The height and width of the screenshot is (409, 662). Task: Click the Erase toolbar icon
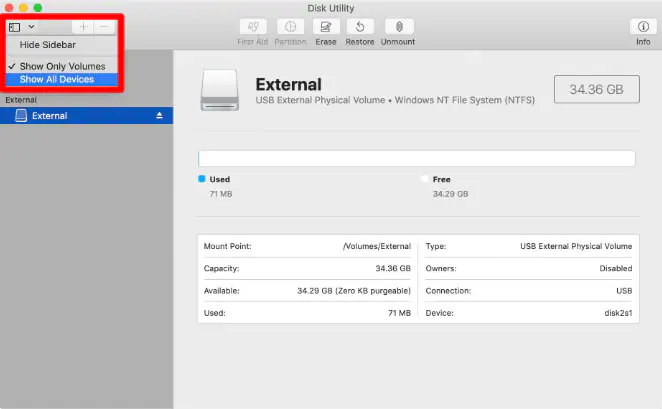pyautogui.click(x=326, y=27)
